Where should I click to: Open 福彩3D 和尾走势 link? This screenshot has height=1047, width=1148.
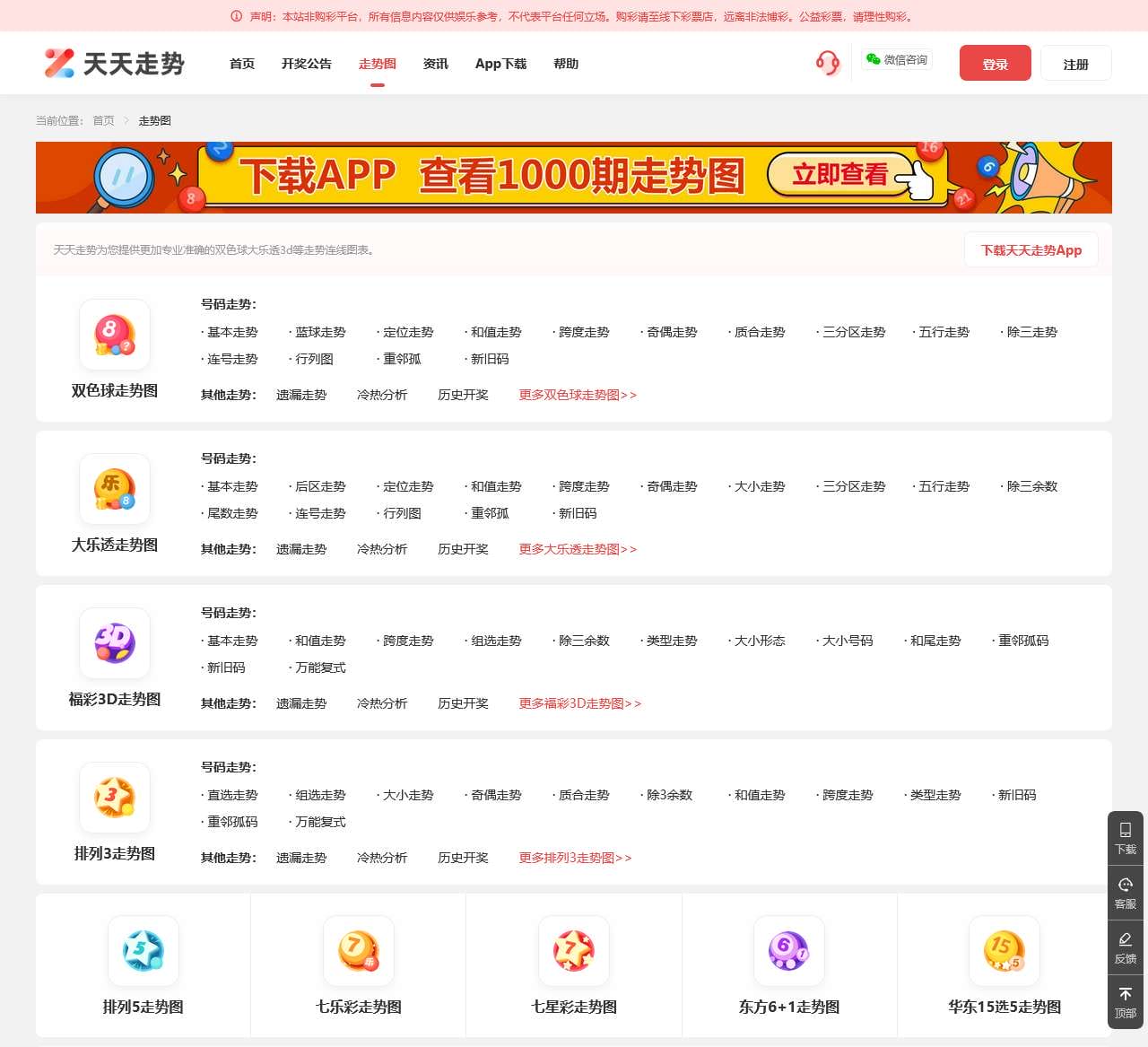pos(933,641)
